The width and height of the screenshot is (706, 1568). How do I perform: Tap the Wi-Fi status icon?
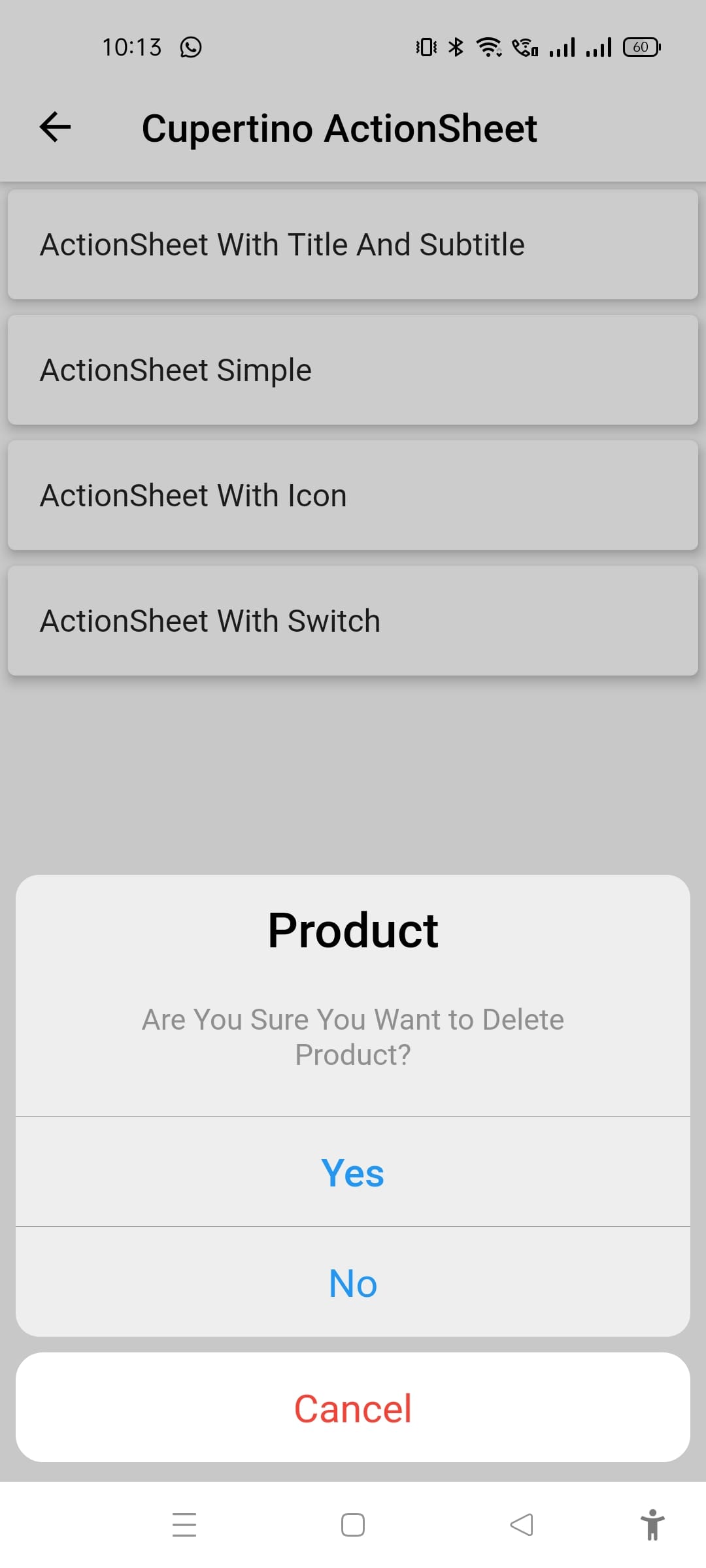pos(488,47)
